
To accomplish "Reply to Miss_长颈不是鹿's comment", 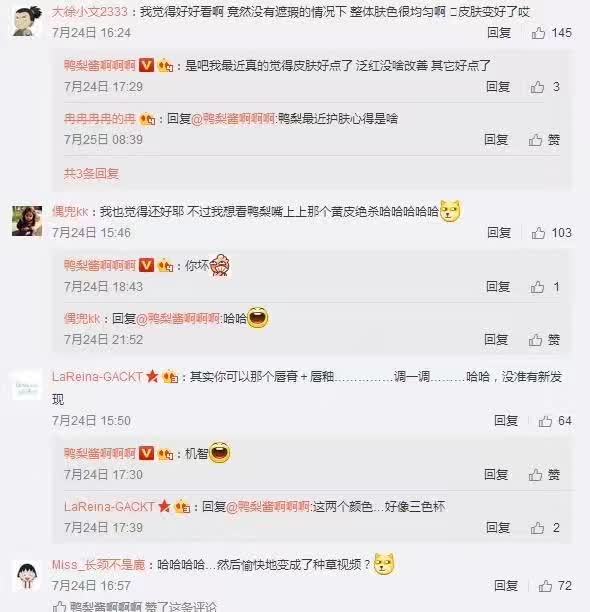I will 506,586.
